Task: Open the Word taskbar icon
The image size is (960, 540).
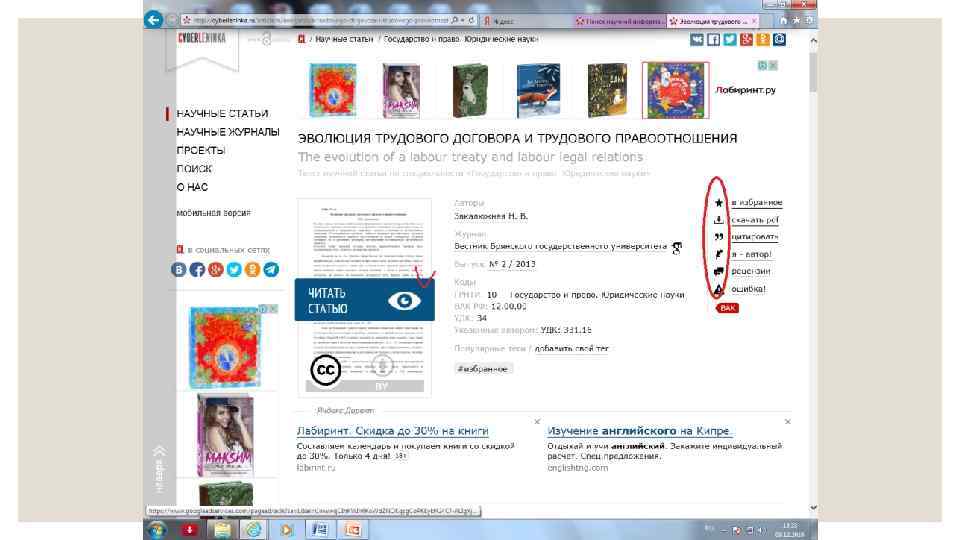Action: [x=320, y=530]
